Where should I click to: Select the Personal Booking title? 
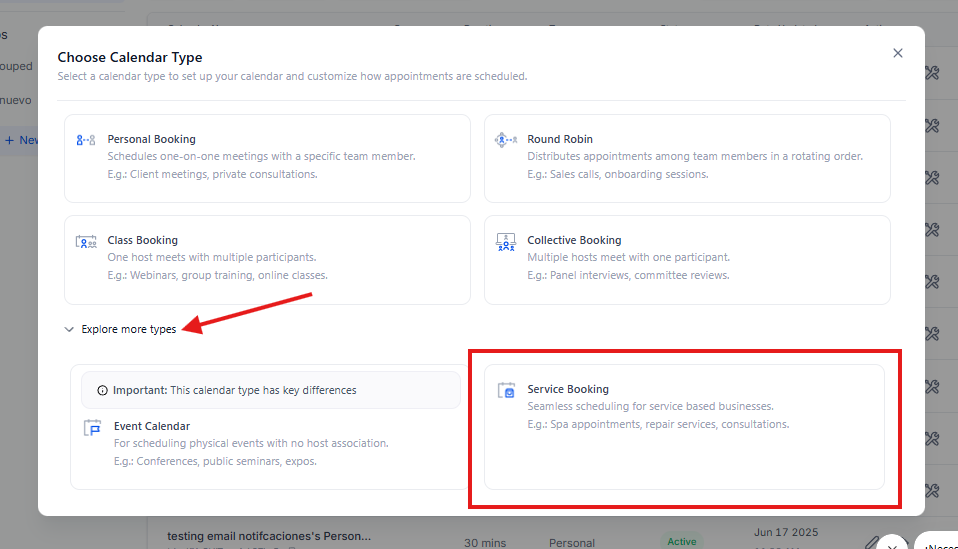point(151,139)
